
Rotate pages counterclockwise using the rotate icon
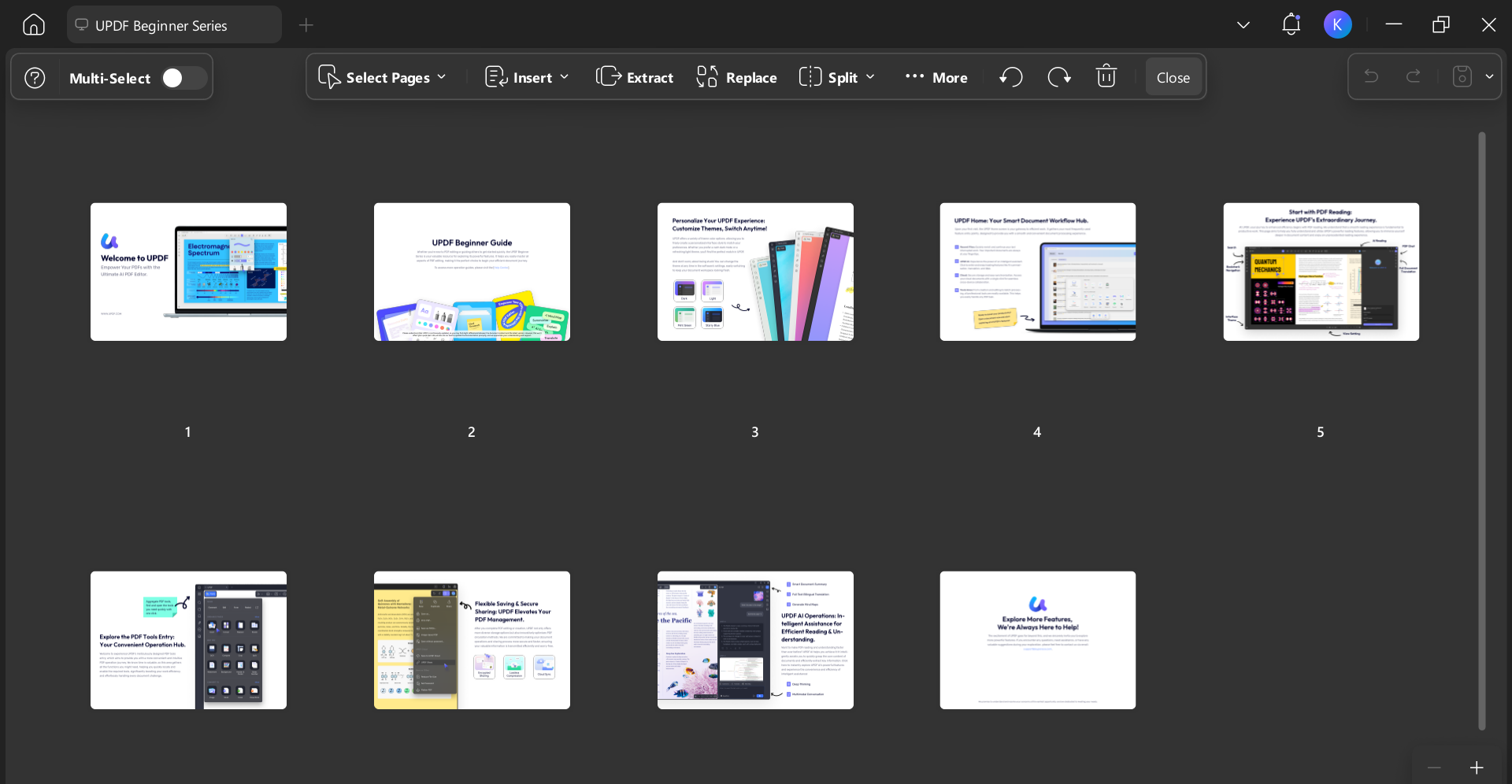click(1011, 76)
